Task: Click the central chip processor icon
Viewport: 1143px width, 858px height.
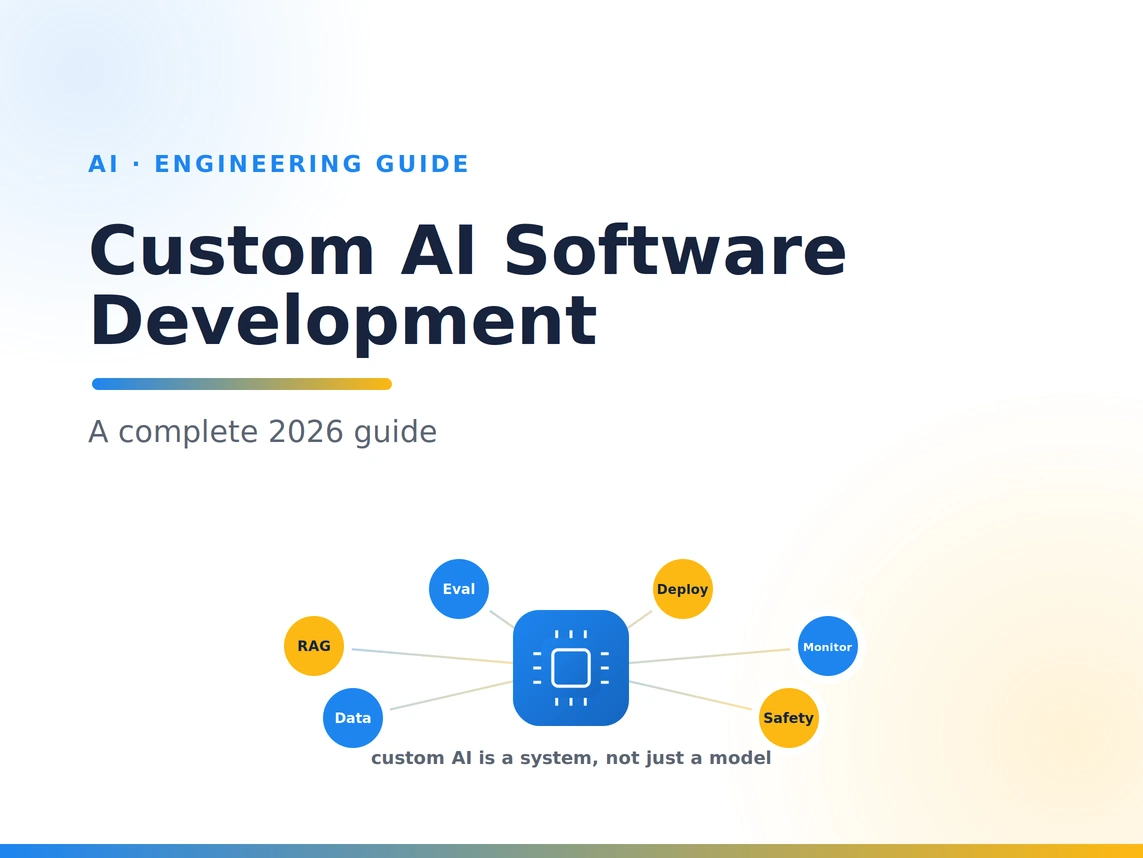Action: pyautogui.click(x=571, y=668)
